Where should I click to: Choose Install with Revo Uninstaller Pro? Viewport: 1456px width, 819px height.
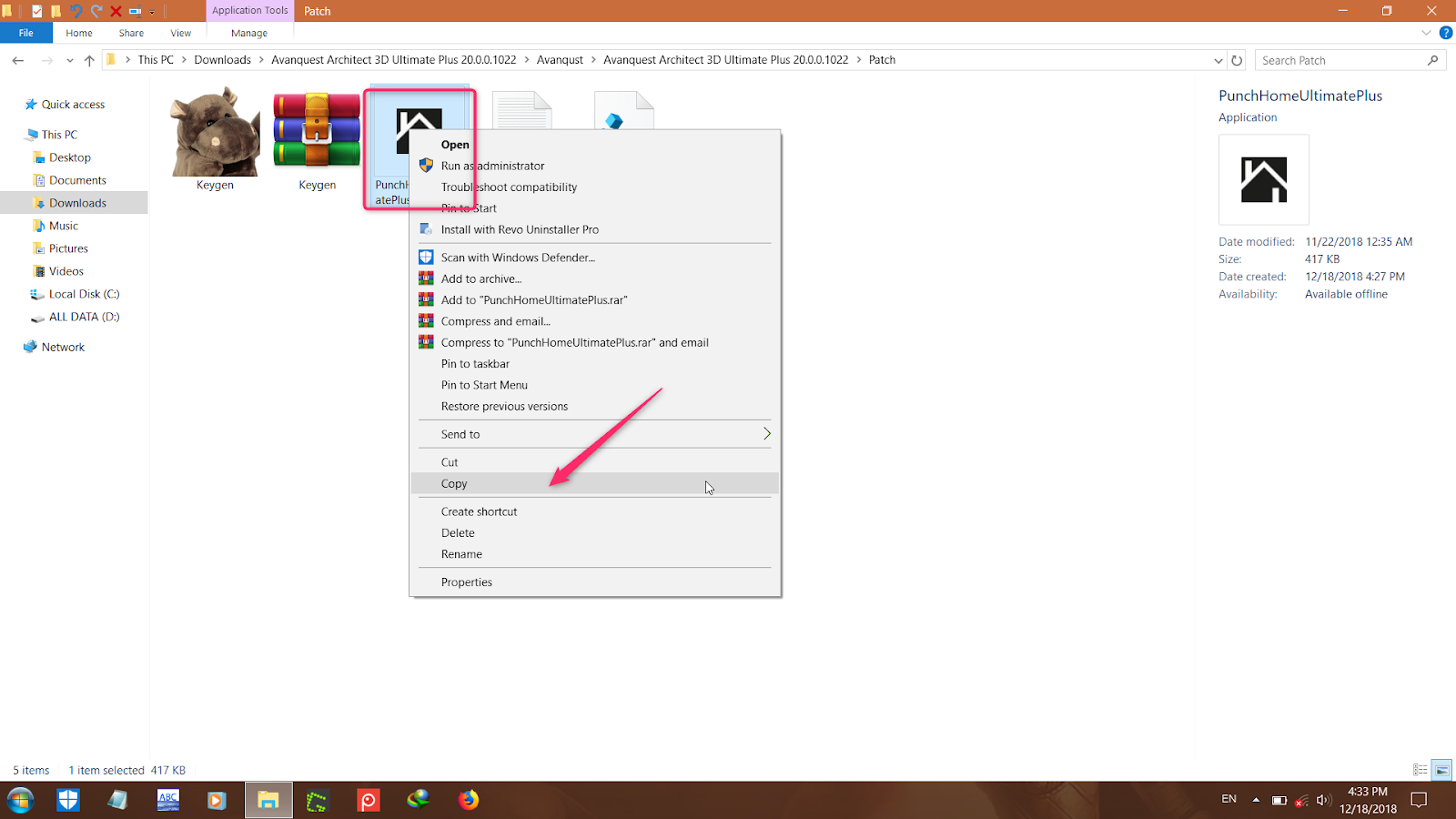[x=595, y=229]
